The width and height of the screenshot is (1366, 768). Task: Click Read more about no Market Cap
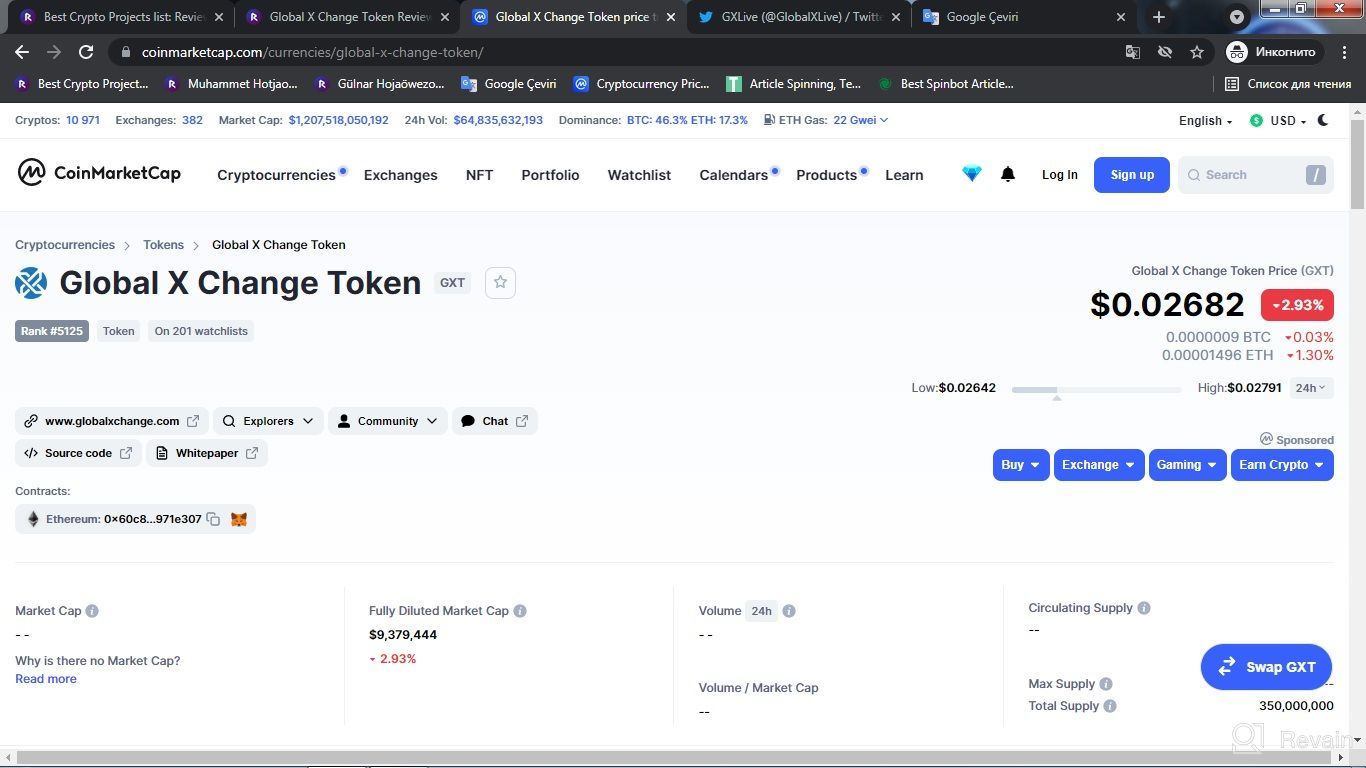[46, 679]
